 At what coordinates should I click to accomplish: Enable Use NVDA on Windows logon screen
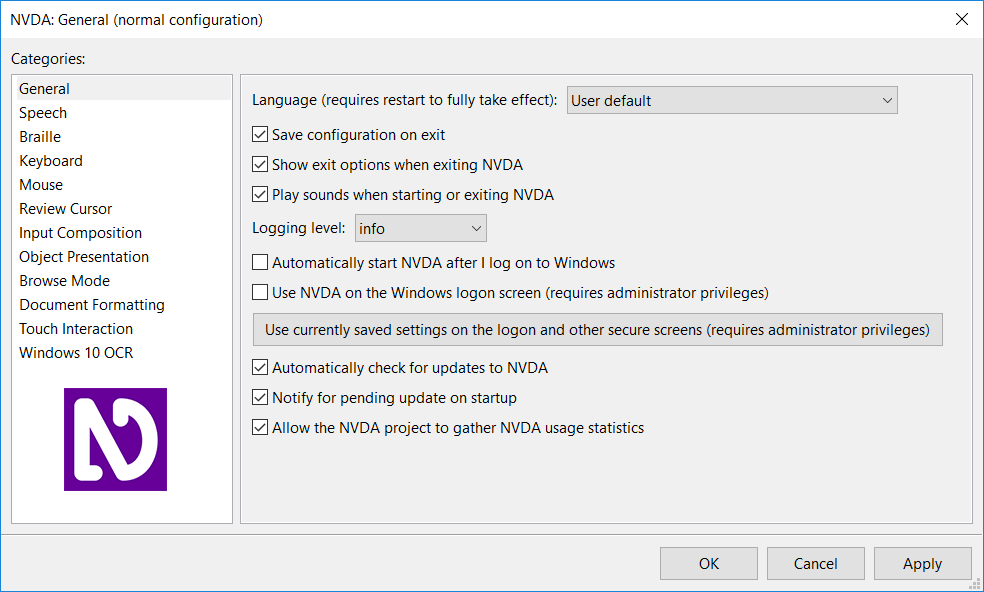tap(261, 293)
